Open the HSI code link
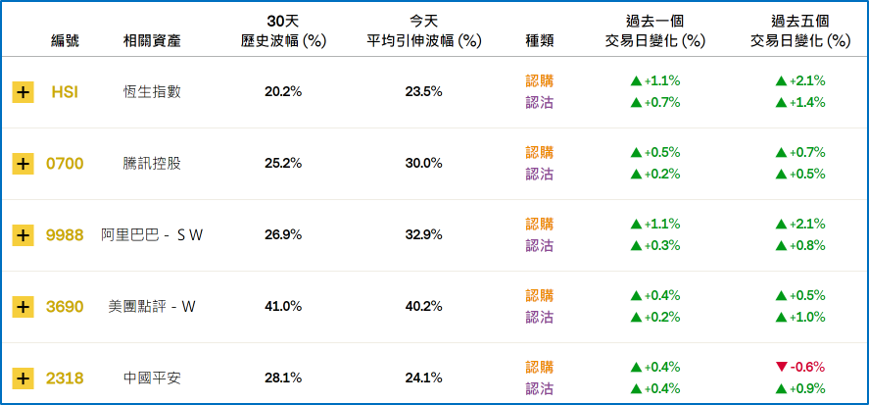Image resolution: width=869 pixels, height=405 pixels. tap(65, 92)
